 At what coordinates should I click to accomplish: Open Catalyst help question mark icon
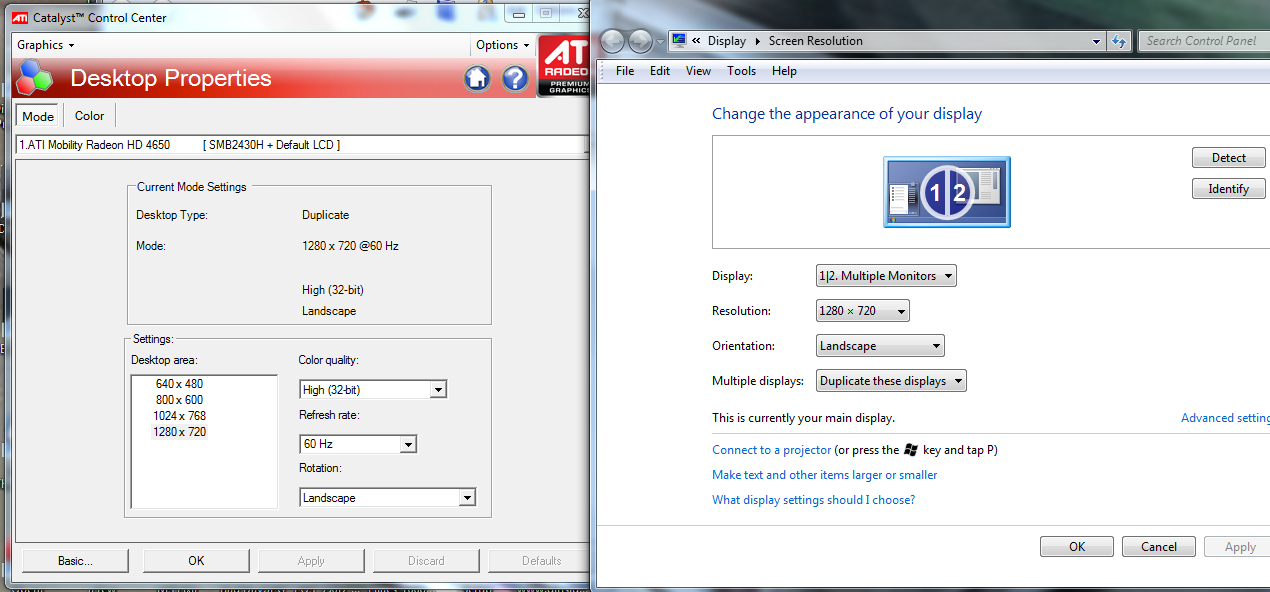pyautogui.click(x=515, y=78)
